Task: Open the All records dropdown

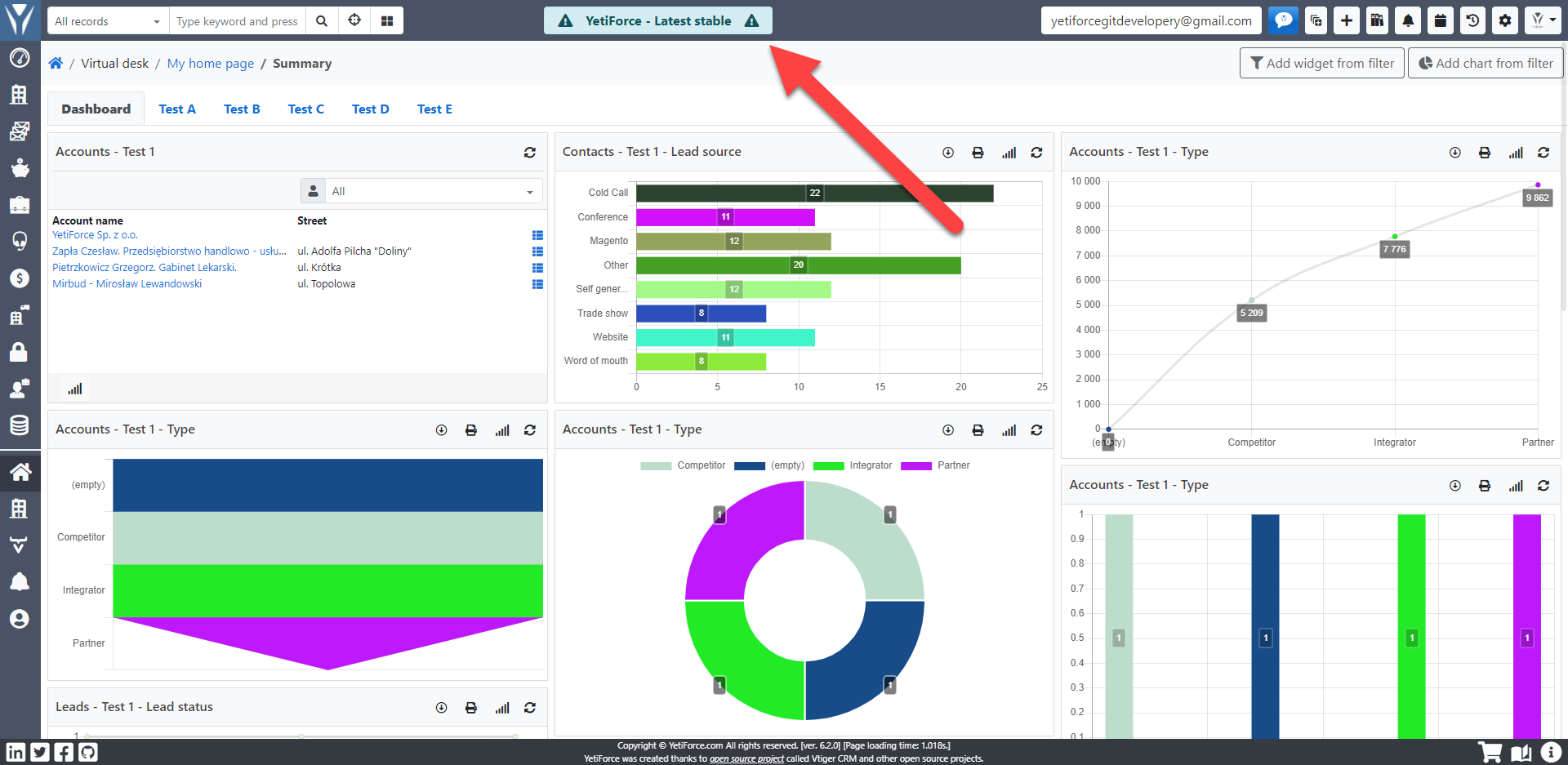Action: (x=108, y=21)
